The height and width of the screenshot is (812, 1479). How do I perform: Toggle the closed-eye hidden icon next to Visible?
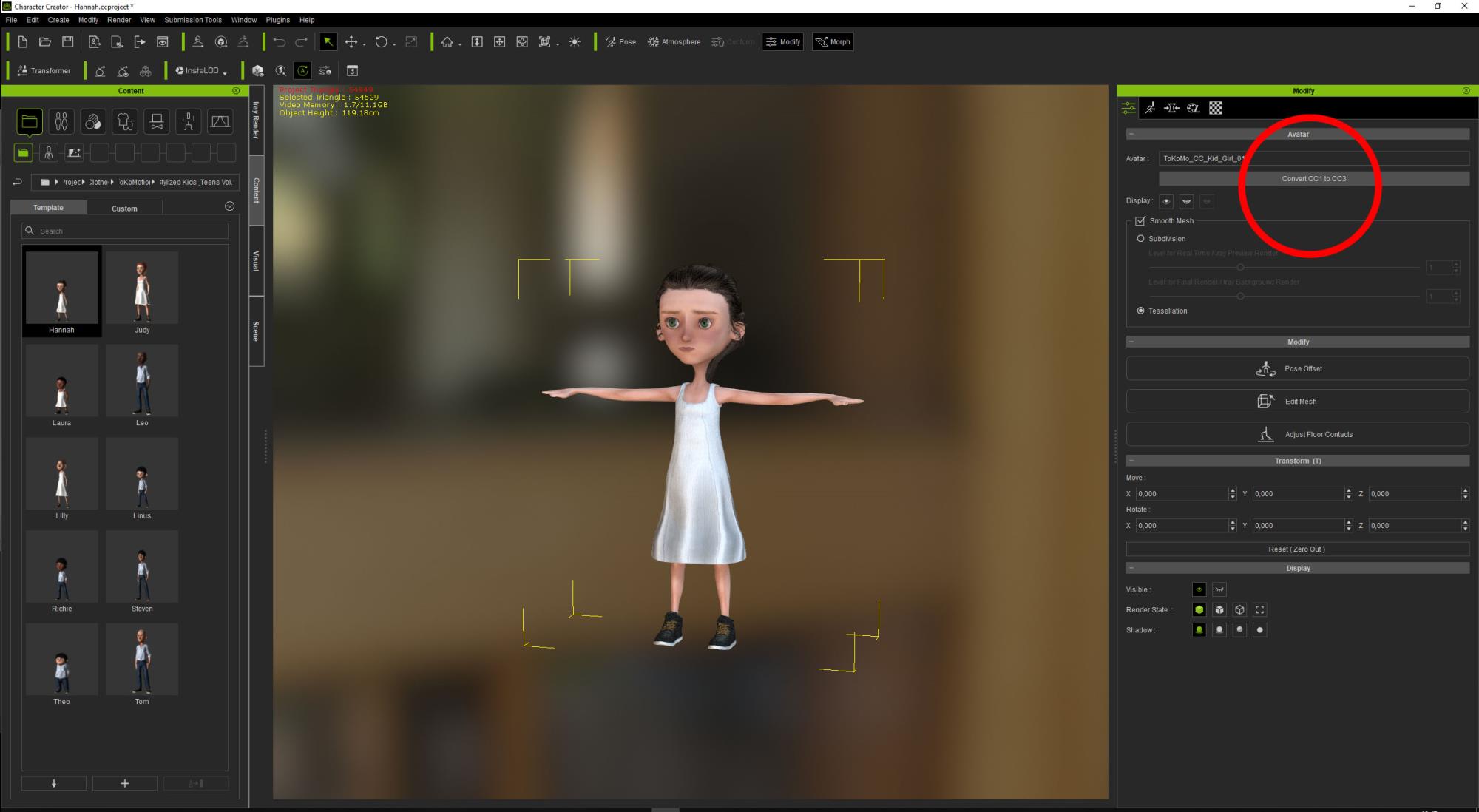pyautogui.click(x=1219, y=589)
